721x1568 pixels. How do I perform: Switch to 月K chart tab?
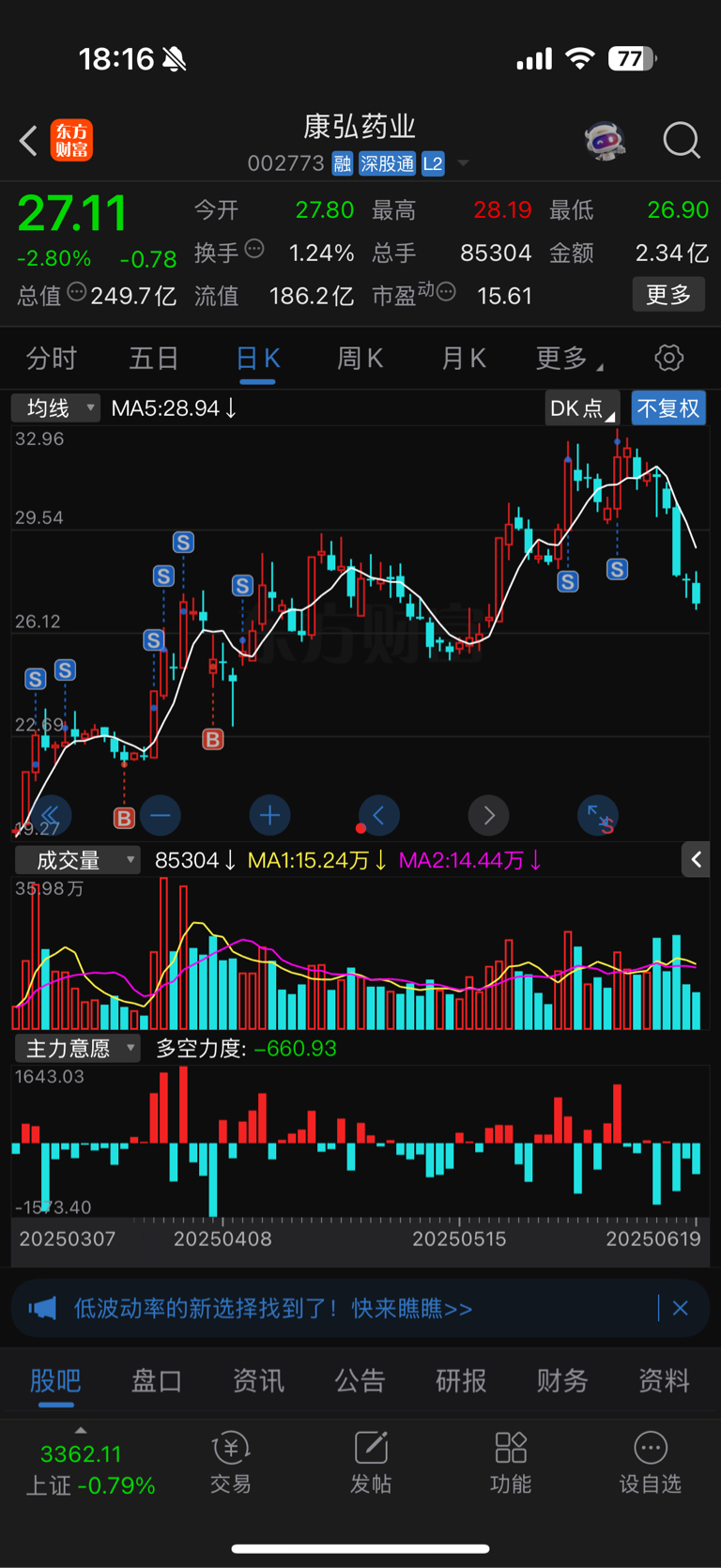coord(464,358)
